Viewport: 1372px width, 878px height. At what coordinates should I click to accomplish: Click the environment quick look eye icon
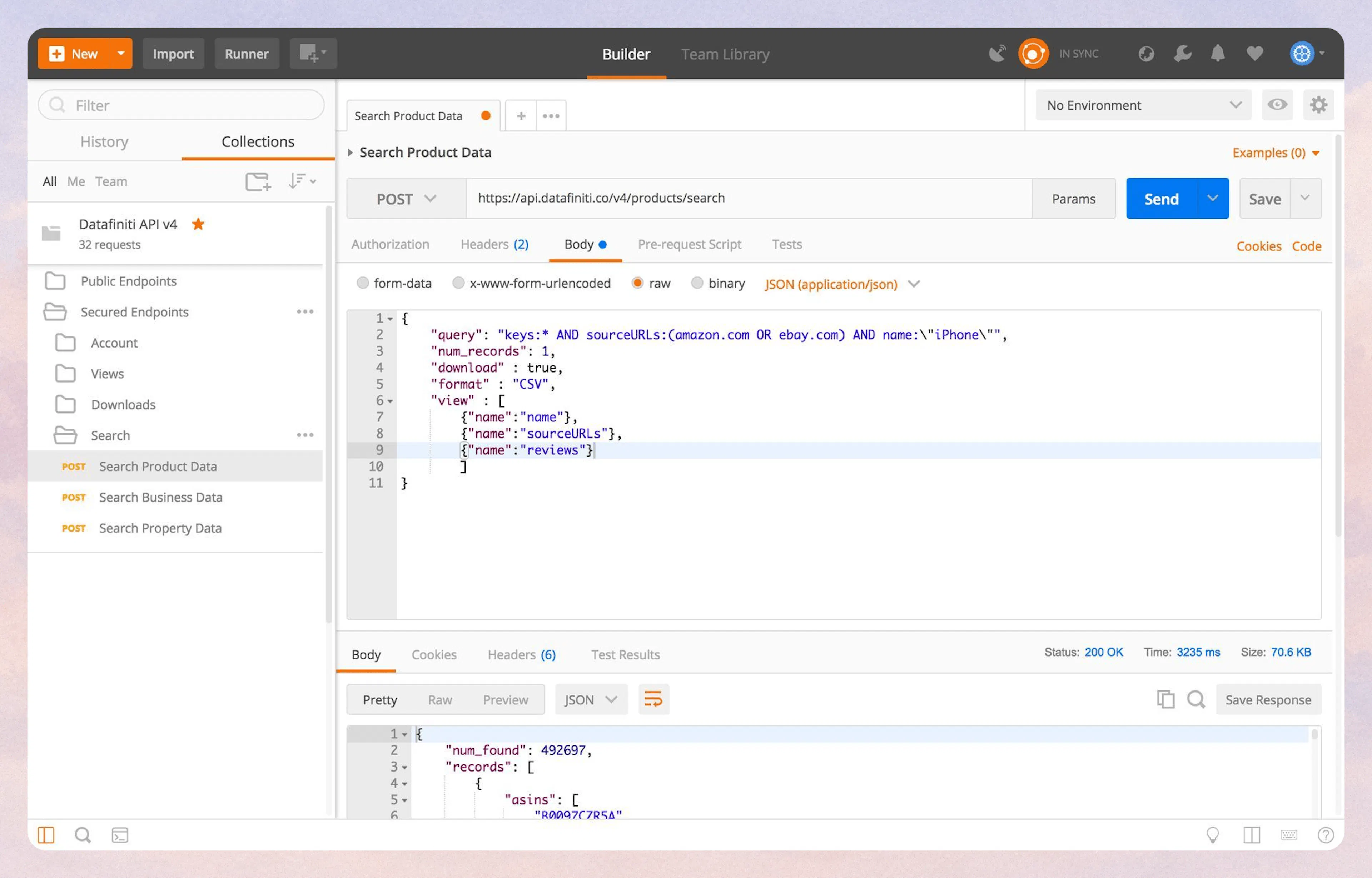pos(1277,105)
